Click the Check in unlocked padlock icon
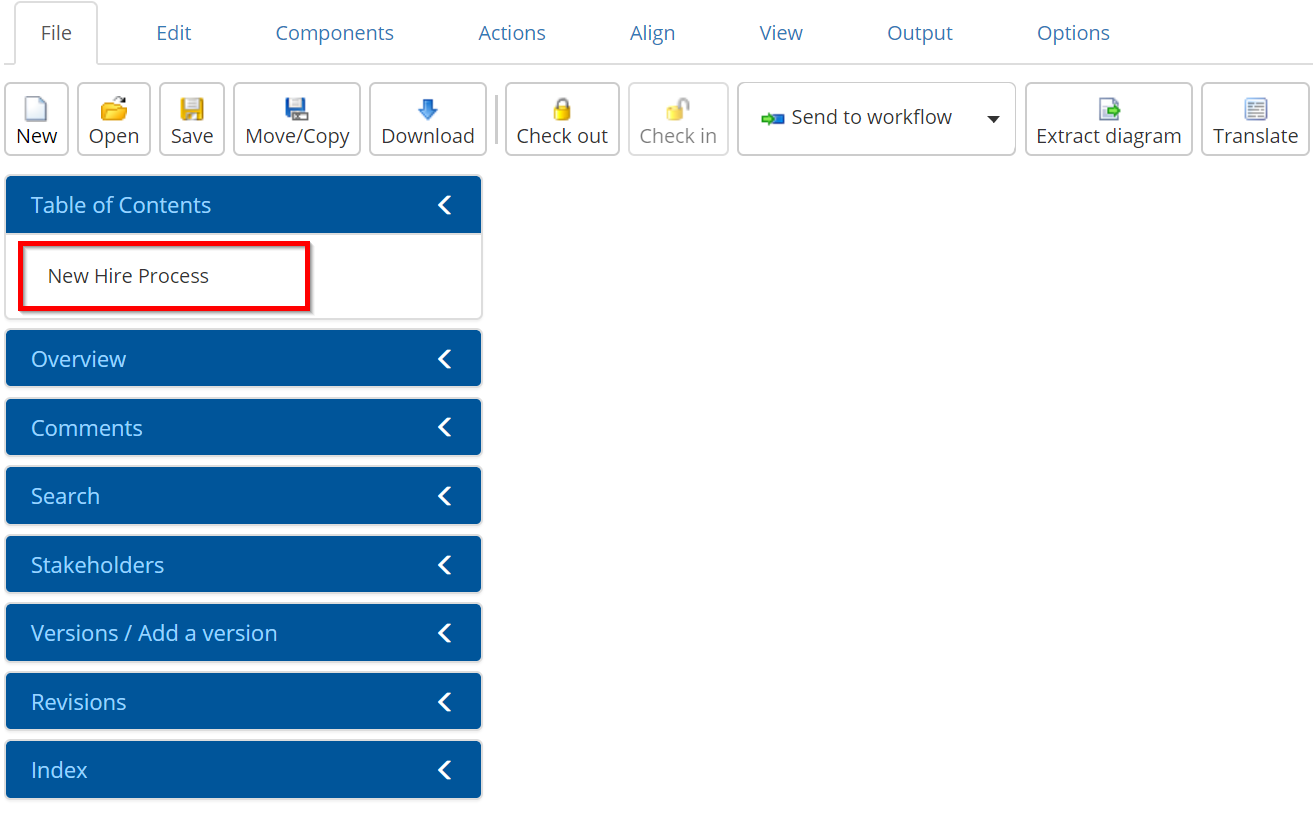1313x813 pixels. 678,109
